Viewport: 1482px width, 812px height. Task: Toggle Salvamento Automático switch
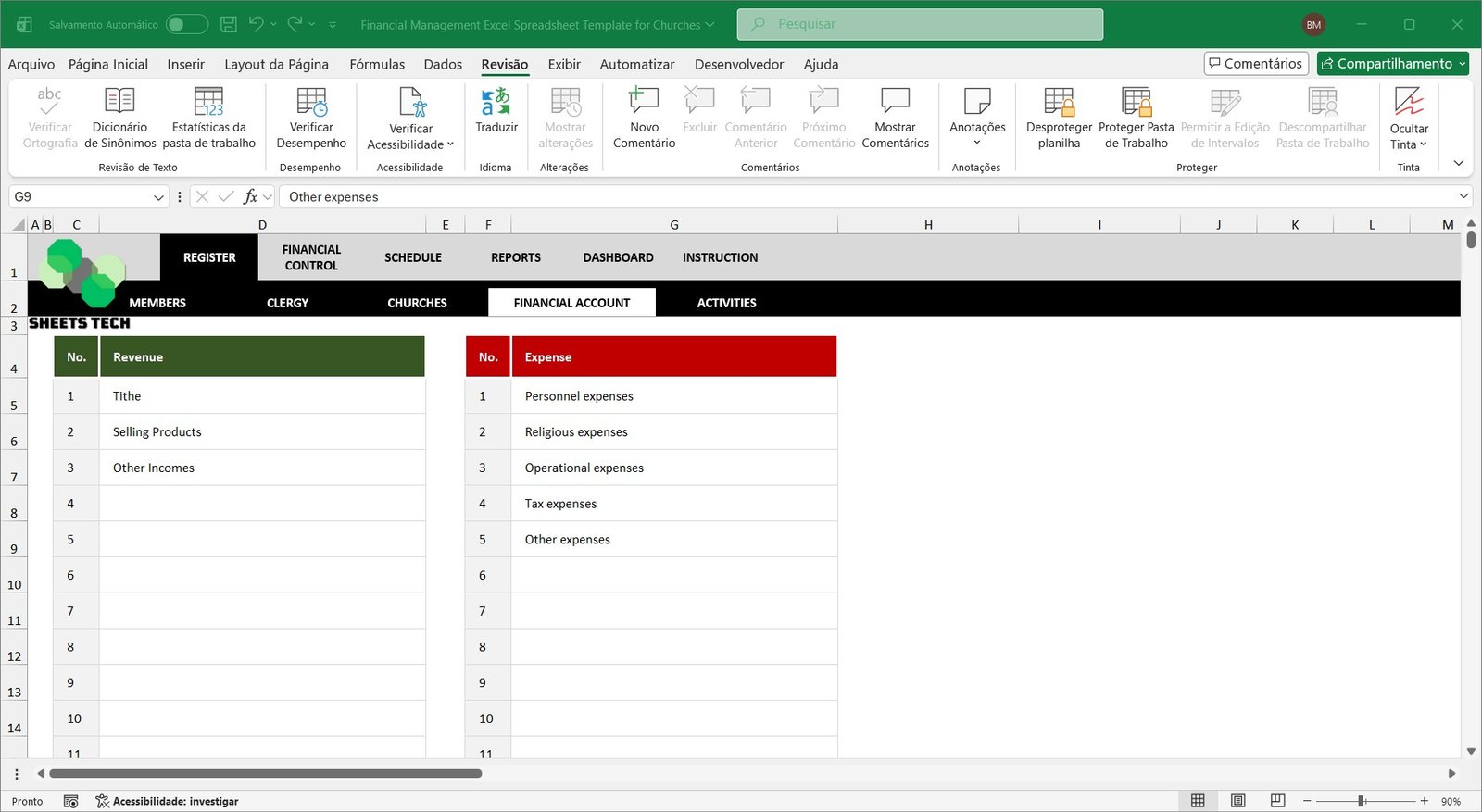[x=186, y=25]
